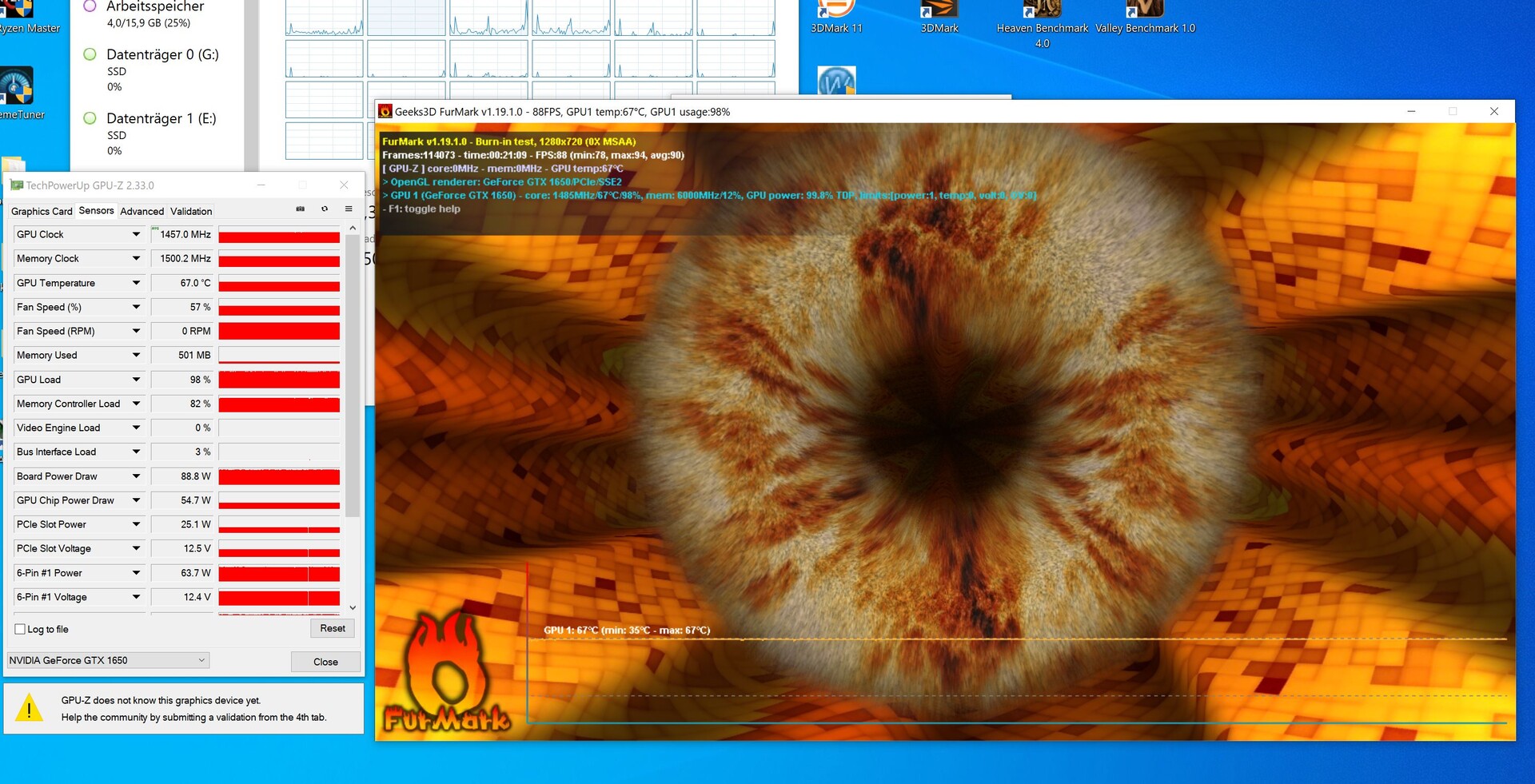Switch to the Sensors tab
This screenshot has width=1535, height=784.
tap(96, 210)
